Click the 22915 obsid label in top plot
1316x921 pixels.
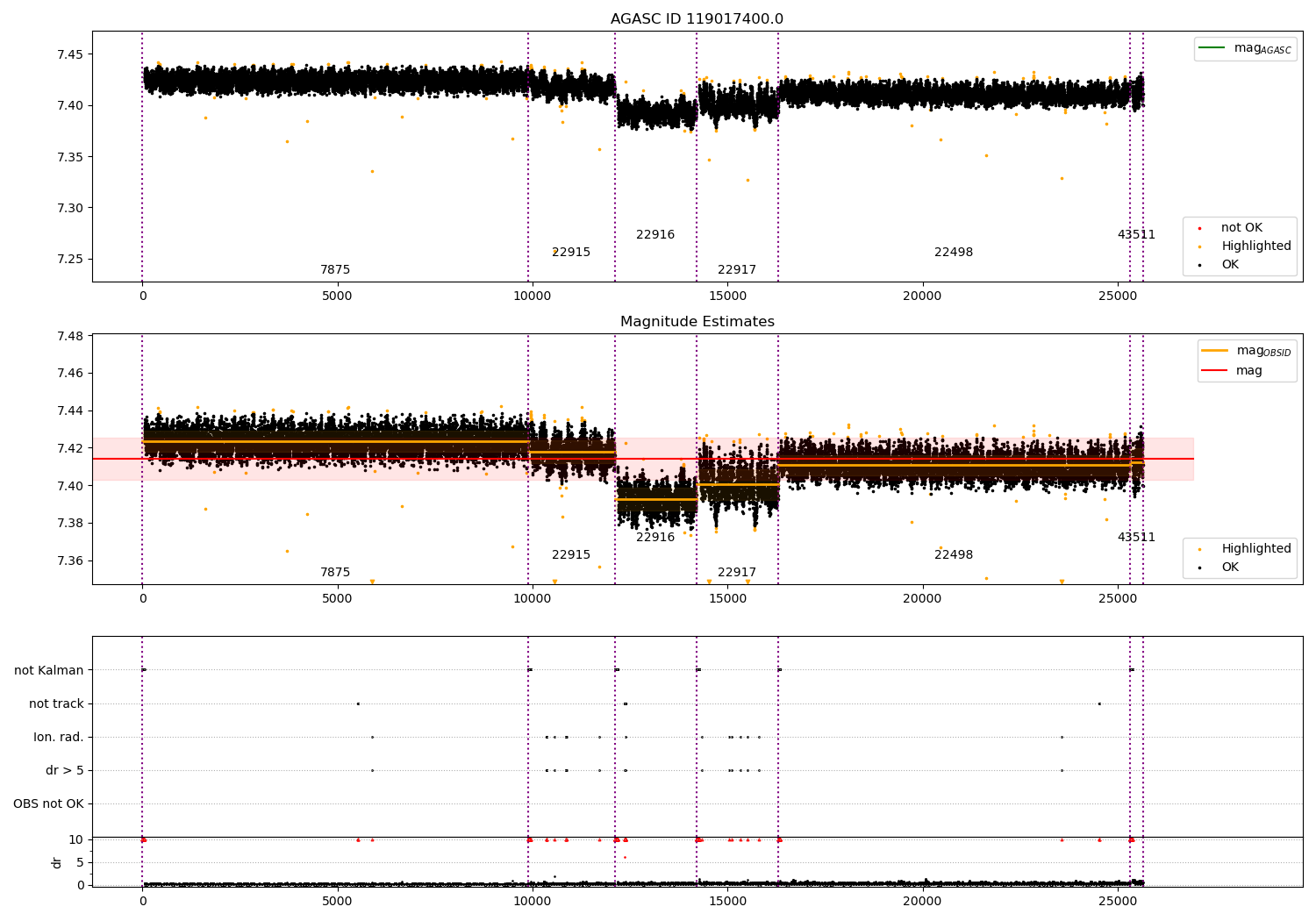(x=571, y=253)
